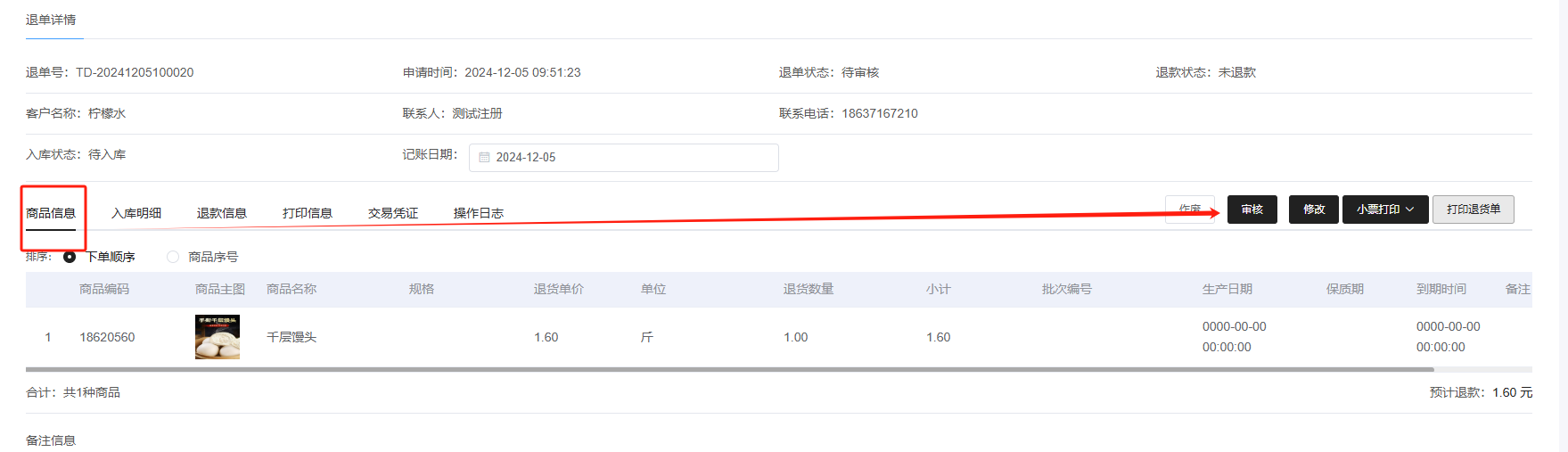This screenshot has width=1568, height=452.
Task: View the 操作日志 tab
Action: (479, 213)
